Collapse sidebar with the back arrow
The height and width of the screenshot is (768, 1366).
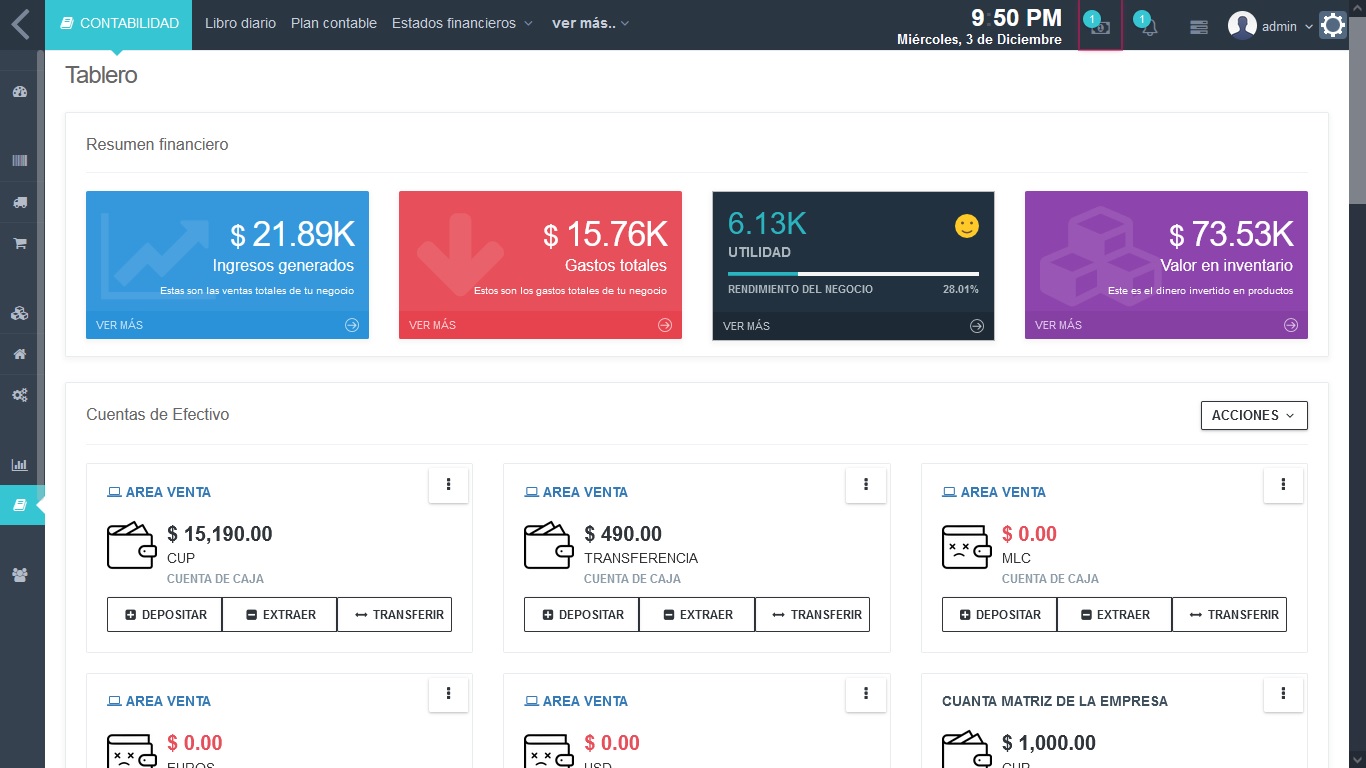21,24
